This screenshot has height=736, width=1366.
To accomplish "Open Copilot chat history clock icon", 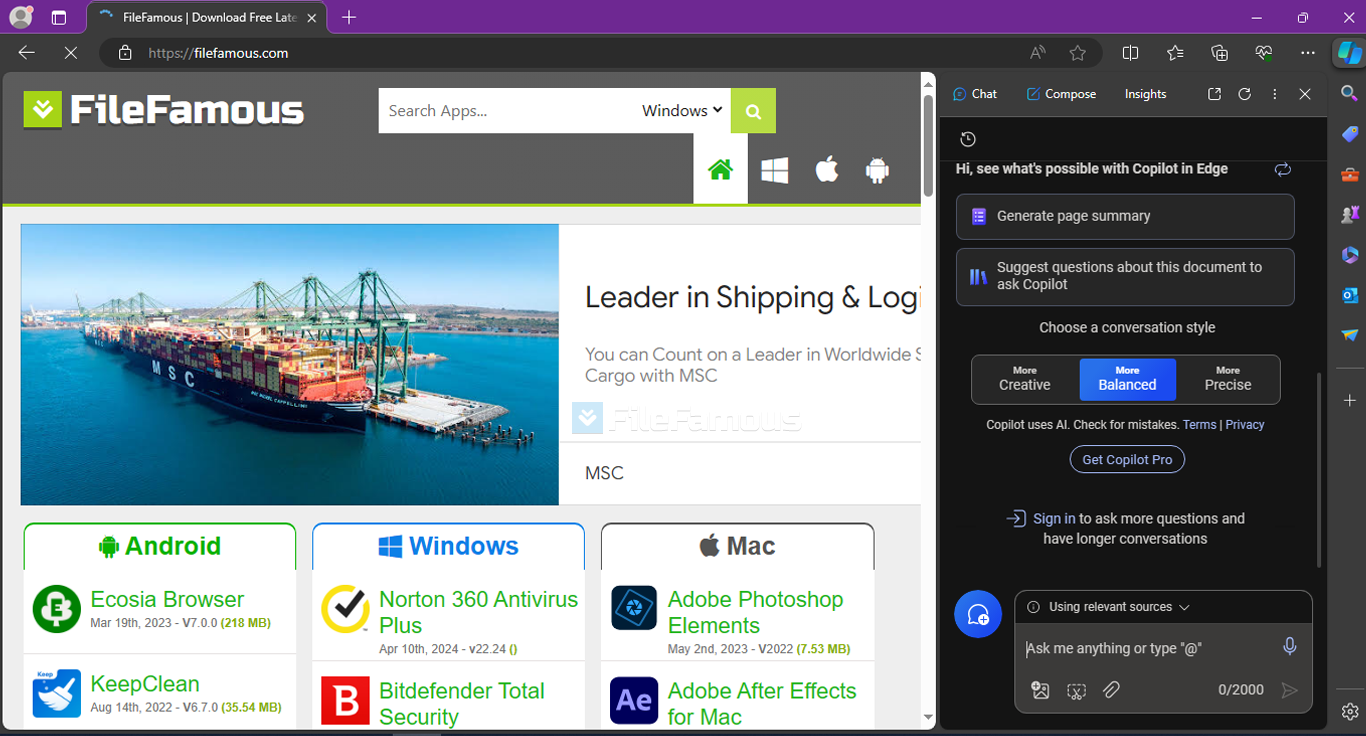I will pos(967,139).
